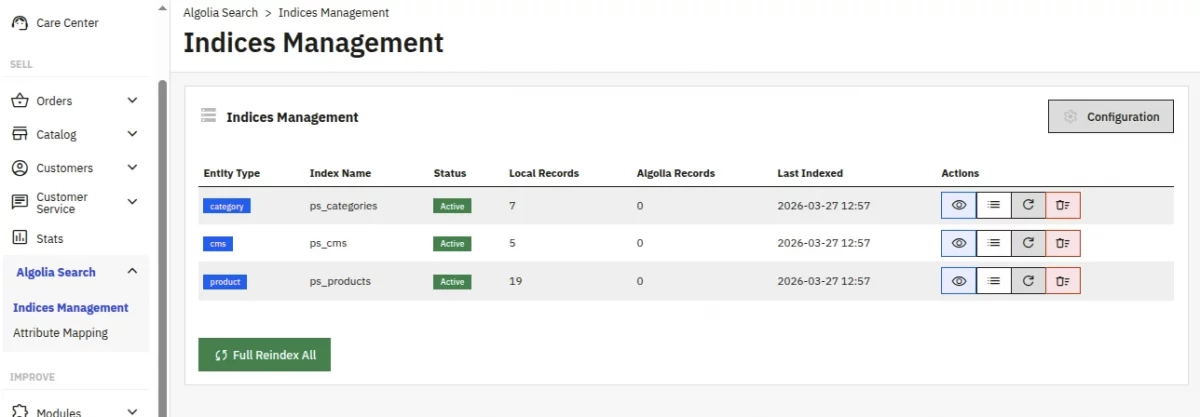
Task: Open the Attribute Mapping submenu item
Action: click(60, 333)
